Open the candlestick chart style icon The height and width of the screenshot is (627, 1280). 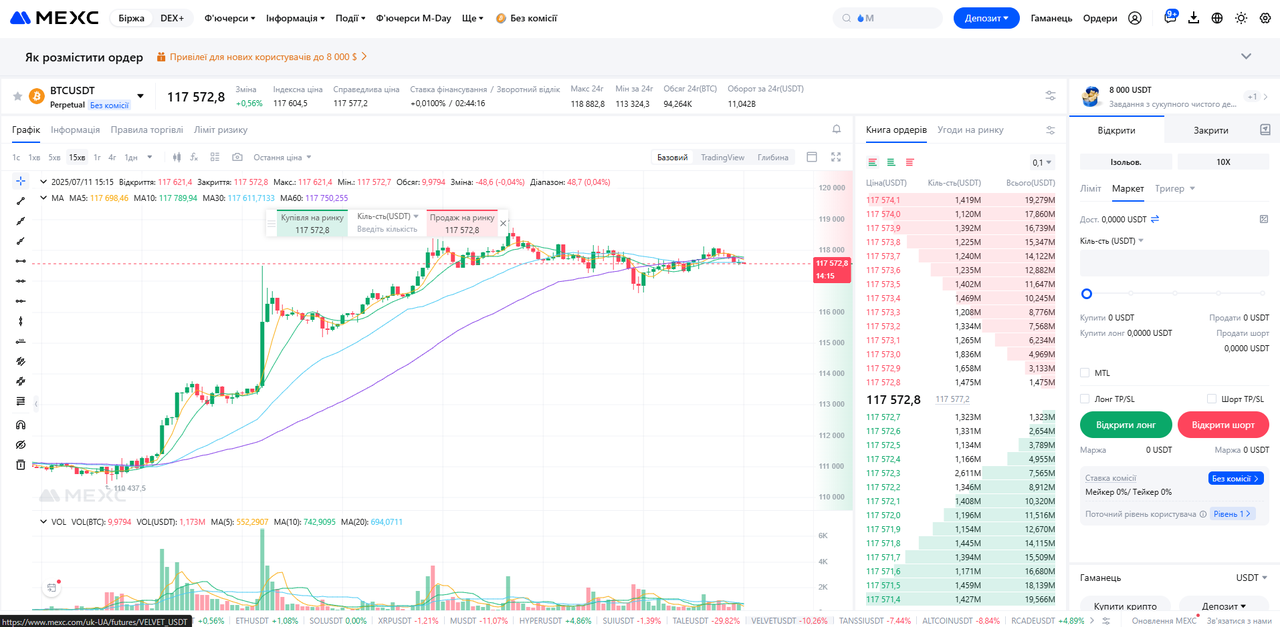click(x=177, y=157)
